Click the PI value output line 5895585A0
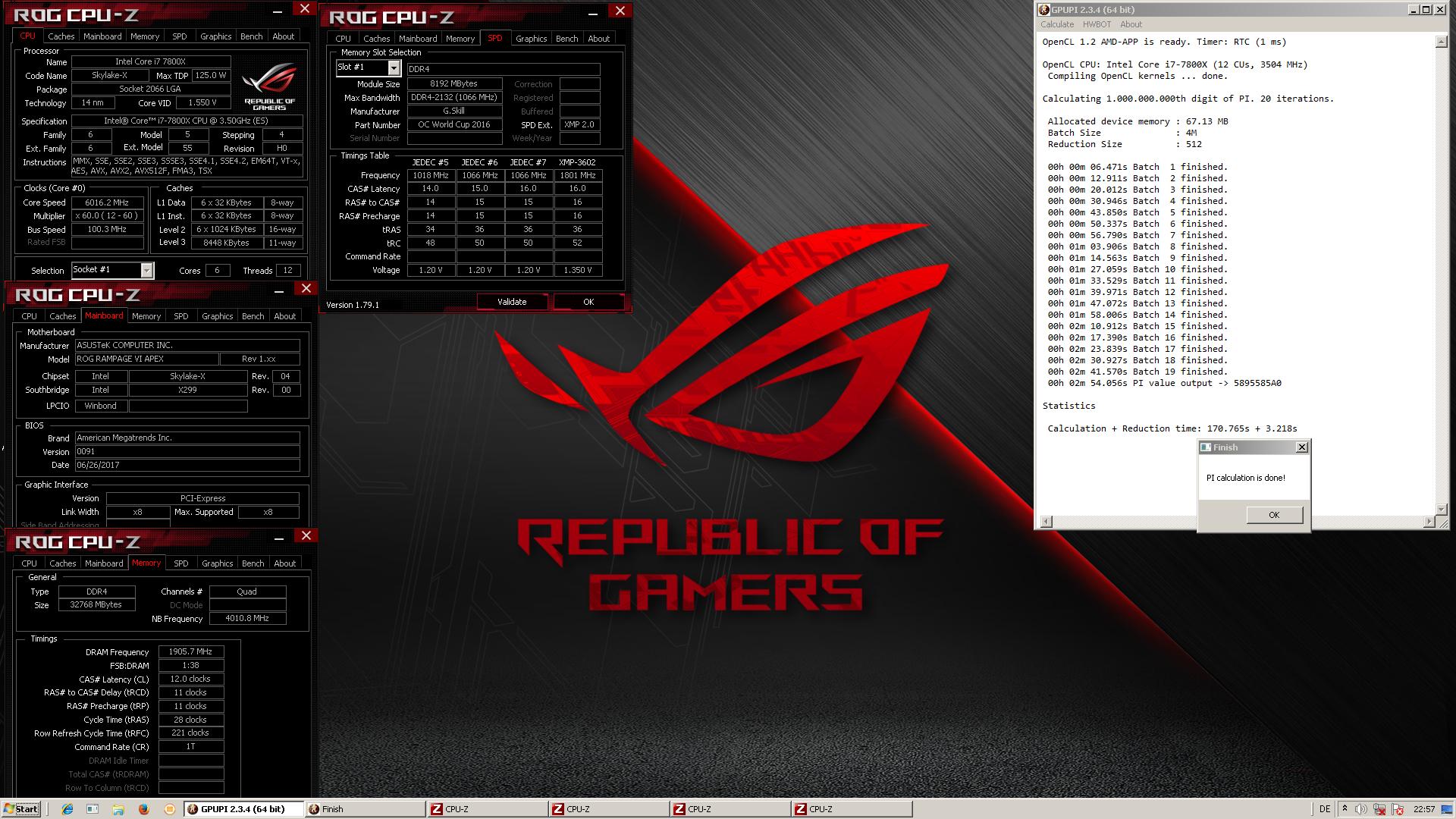The width and height of the screenshot is (1456, 819). (x=1164, y=383)
